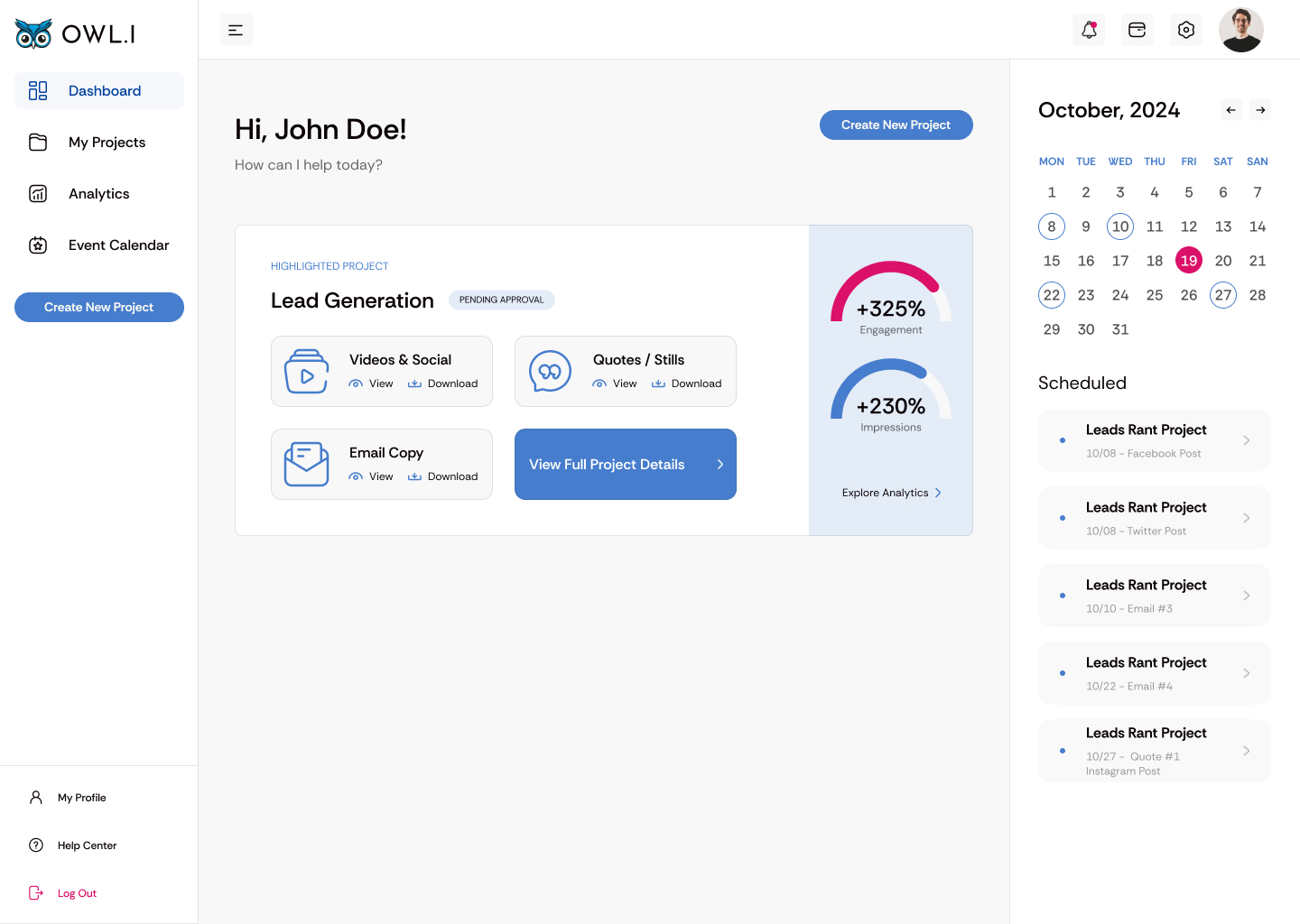The height and width of the screenshot is (924, 1300).
Task: Go to next month in calendar
Action: click(x=1261, y=110)
